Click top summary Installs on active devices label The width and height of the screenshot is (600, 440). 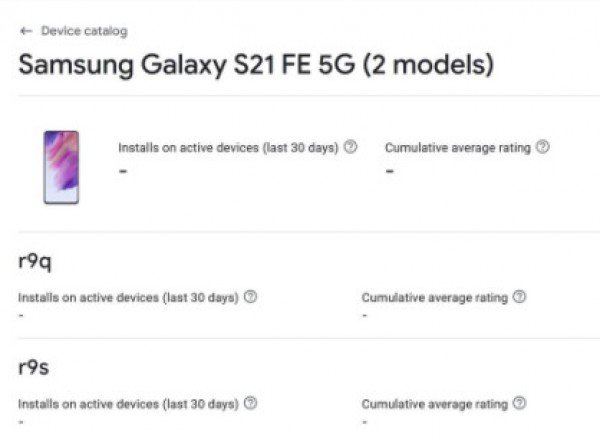pyautogui.click(x=228, y=147)
